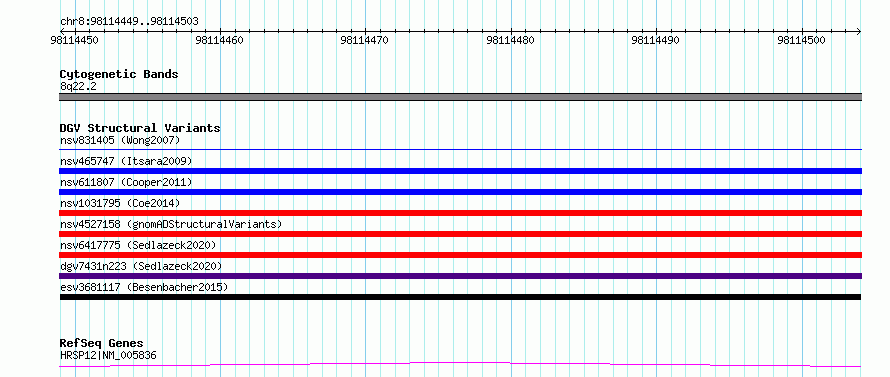Click the blue bar for nsv465747
890x377 pixels.
click(x=460, y=171)
